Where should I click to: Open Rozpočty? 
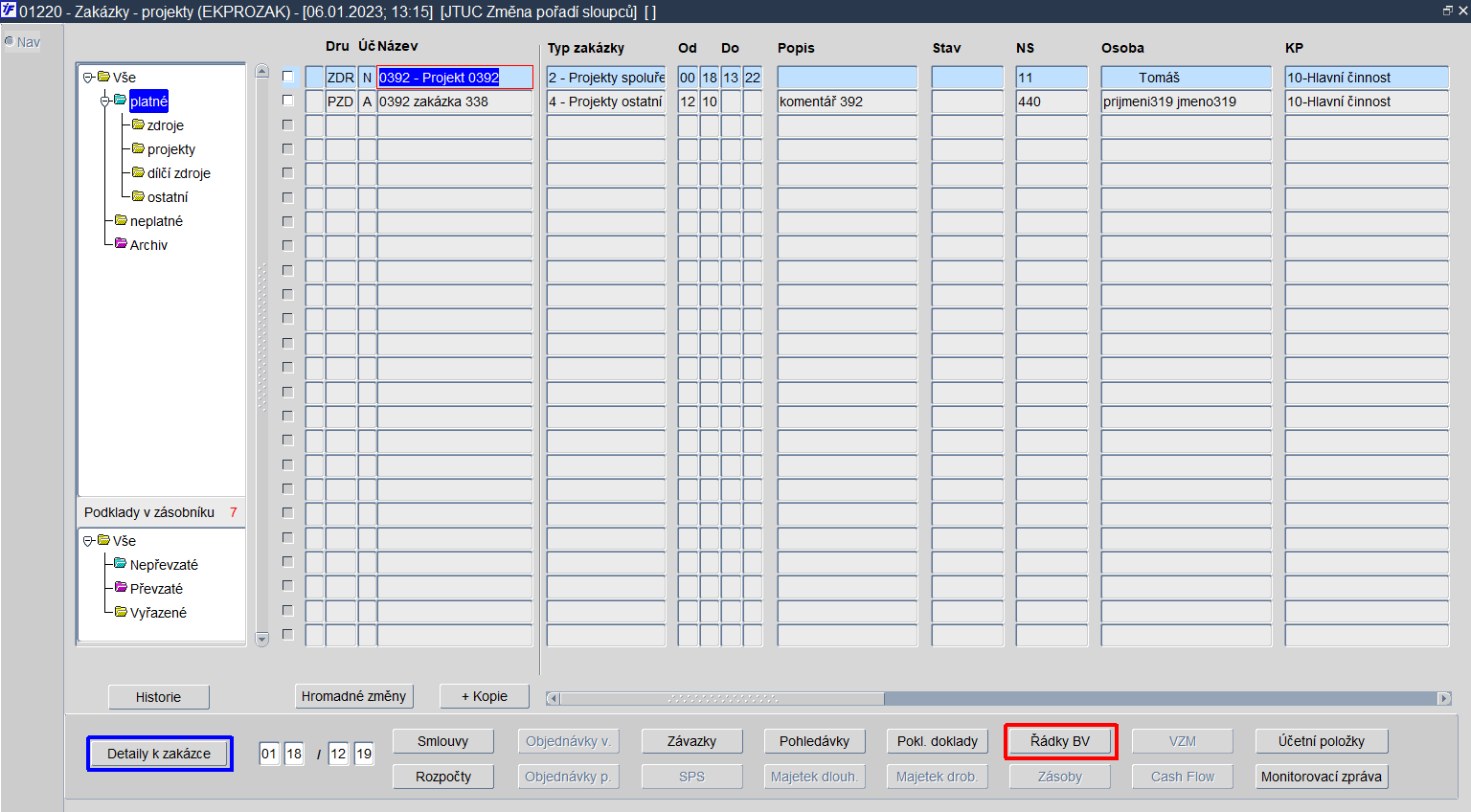[443, 777]
